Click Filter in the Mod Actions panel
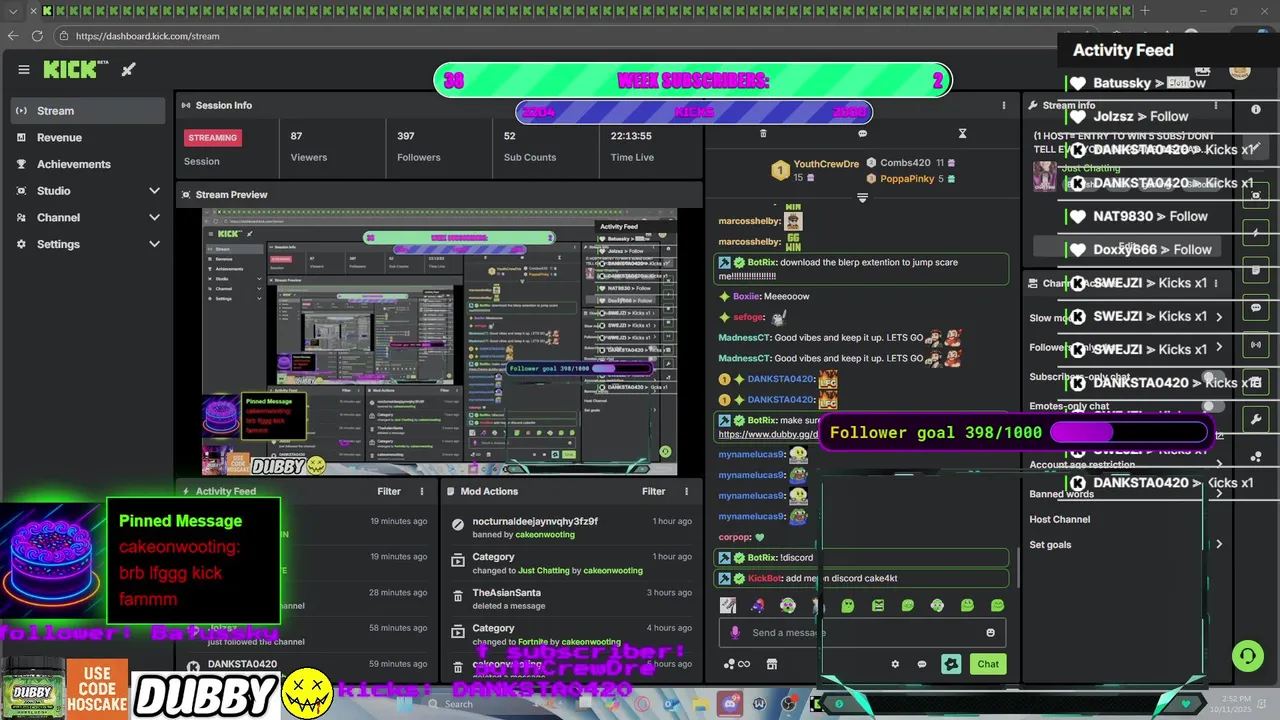Viewport: 1280px width, 720px height. click(x=654, y=491)
